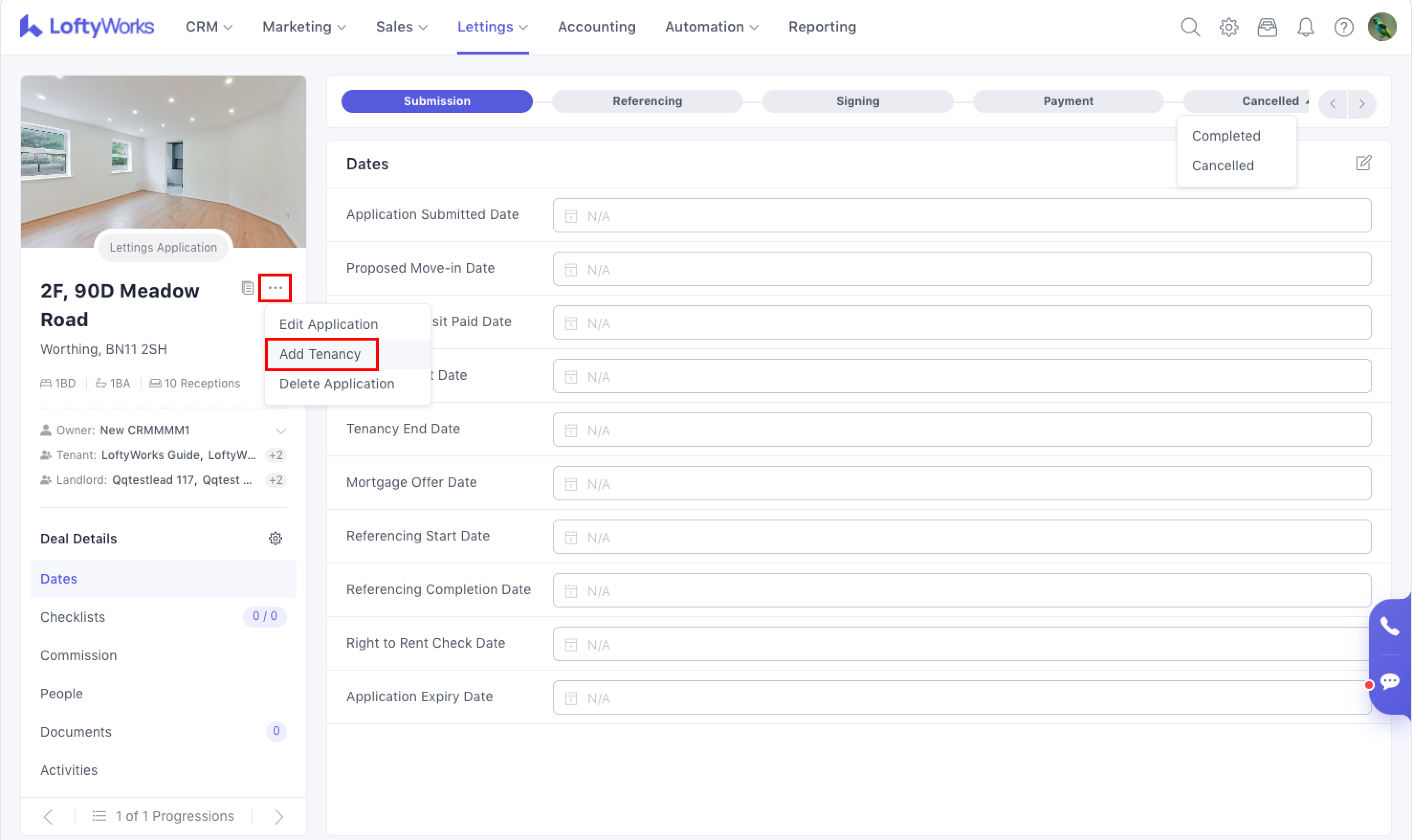Click the phone call widget icon
1412x840 pixels.
pyautogui.click(x=1390, y=626)
